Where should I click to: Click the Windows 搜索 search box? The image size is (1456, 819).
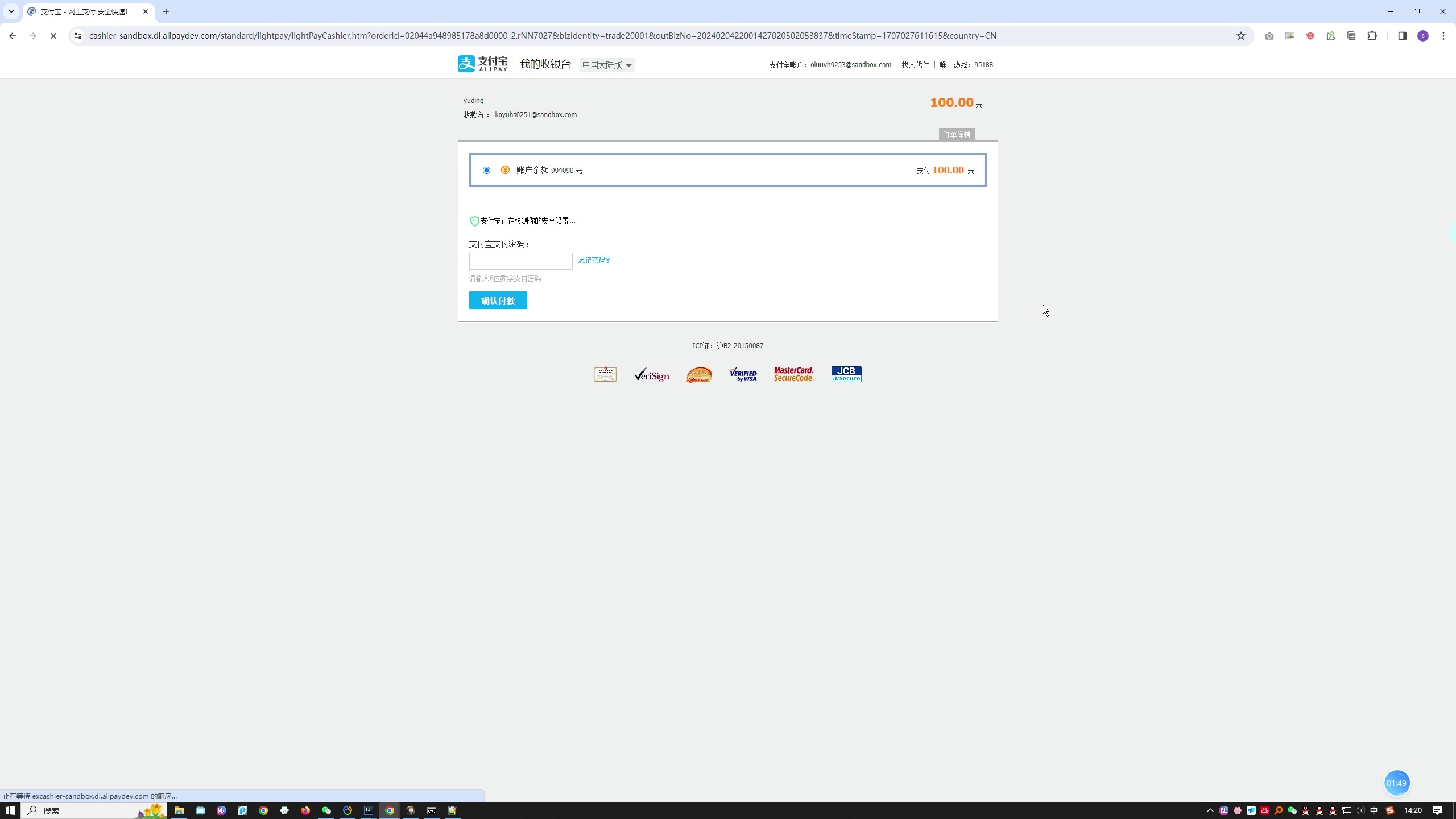click(x=94, y=810)
